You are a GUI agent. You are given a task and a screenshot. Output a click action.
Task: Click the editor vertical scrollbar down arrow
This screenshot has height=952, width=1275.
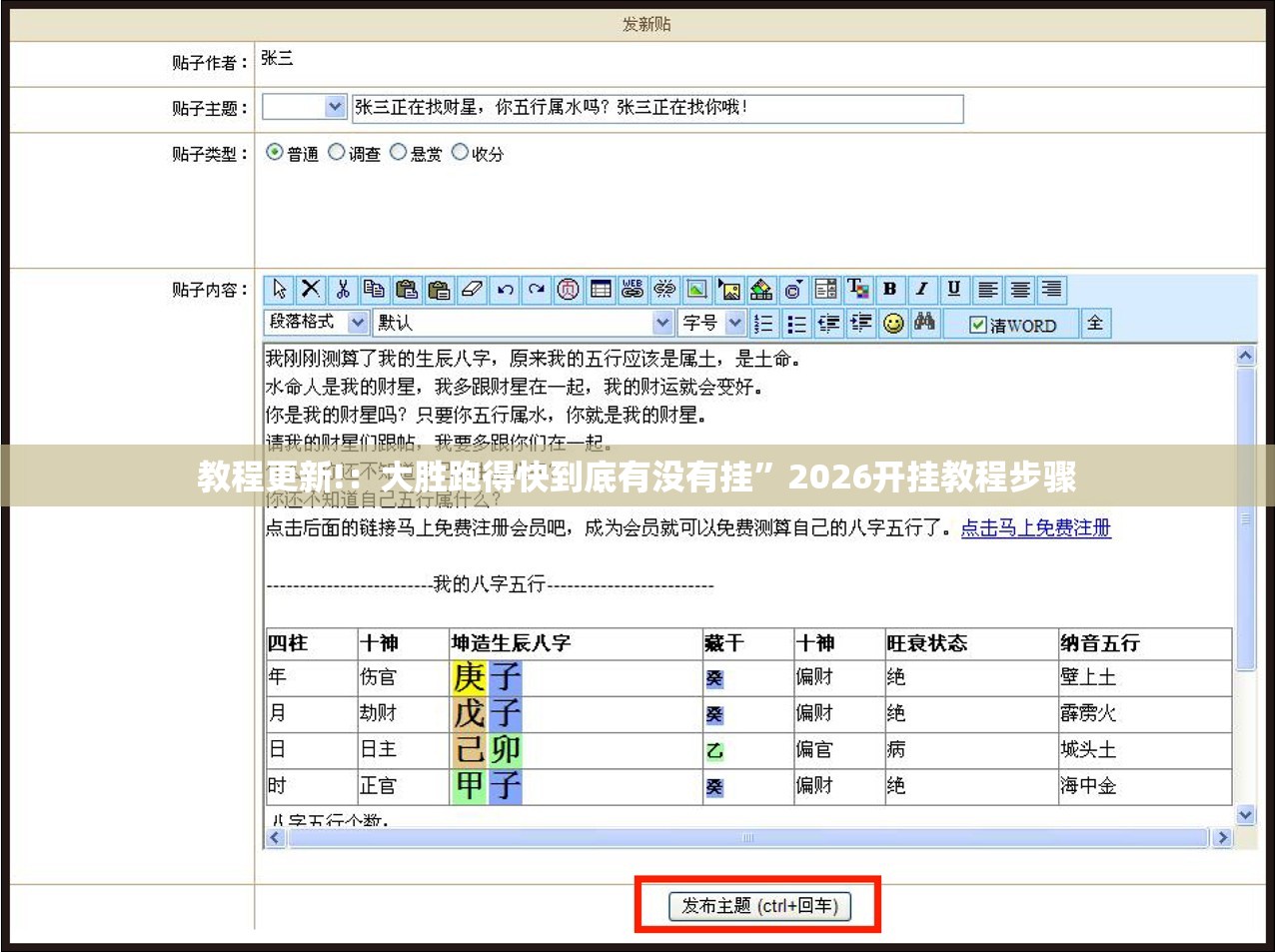pyautogui.click(x=1245, y=815)
